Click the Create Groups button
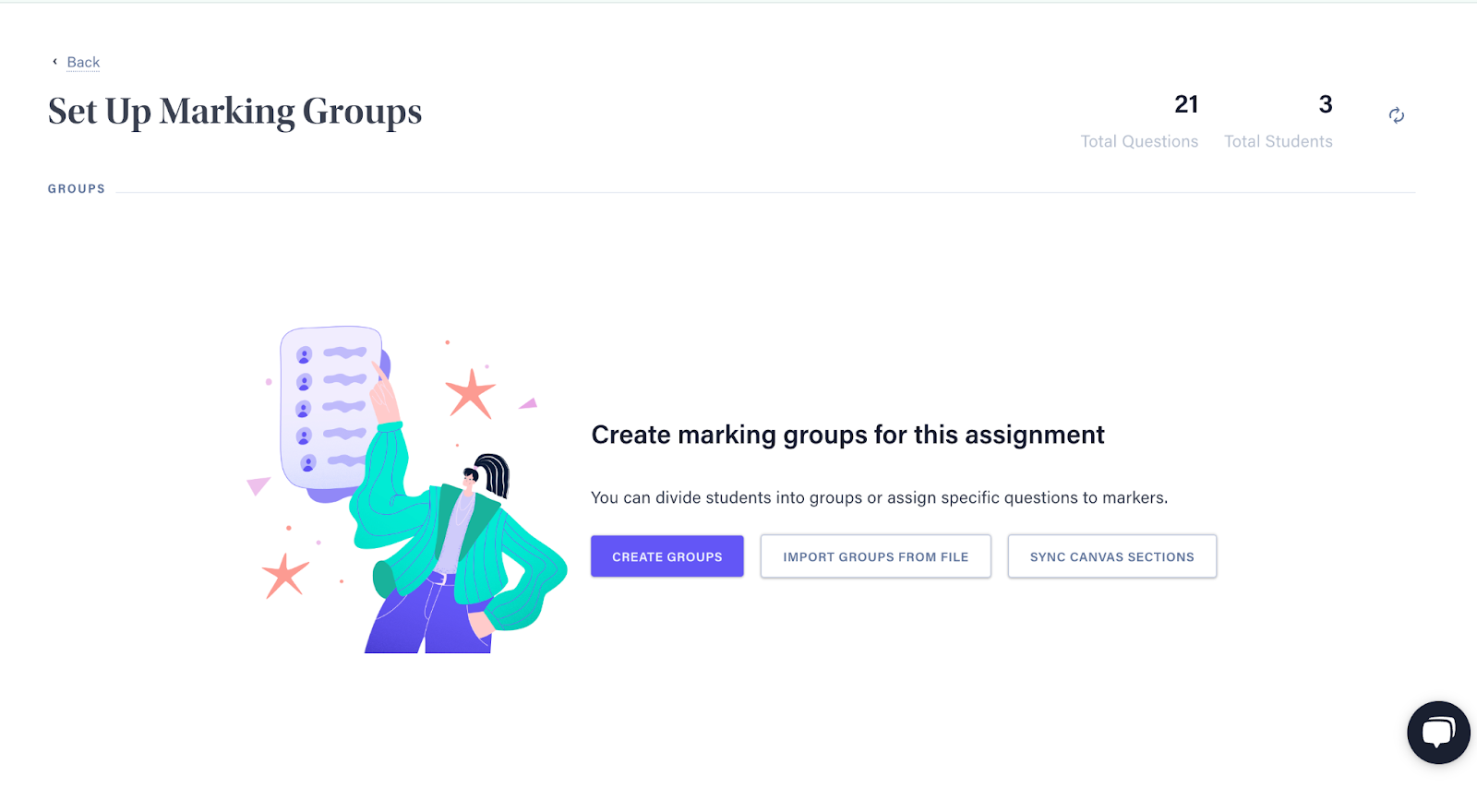The width and height of the screenshot is (1477, 812). (667, 556)
